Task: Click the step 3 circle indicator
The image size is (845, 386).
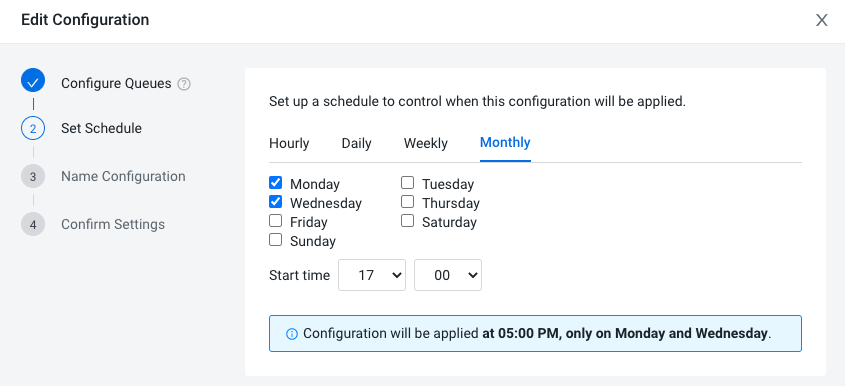Action: coord(33,176)
